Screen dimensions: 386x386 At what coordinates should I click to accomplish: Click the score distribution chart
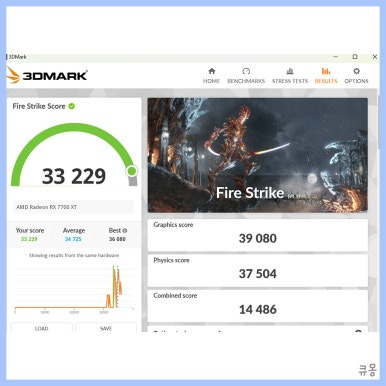click(74, 288)
